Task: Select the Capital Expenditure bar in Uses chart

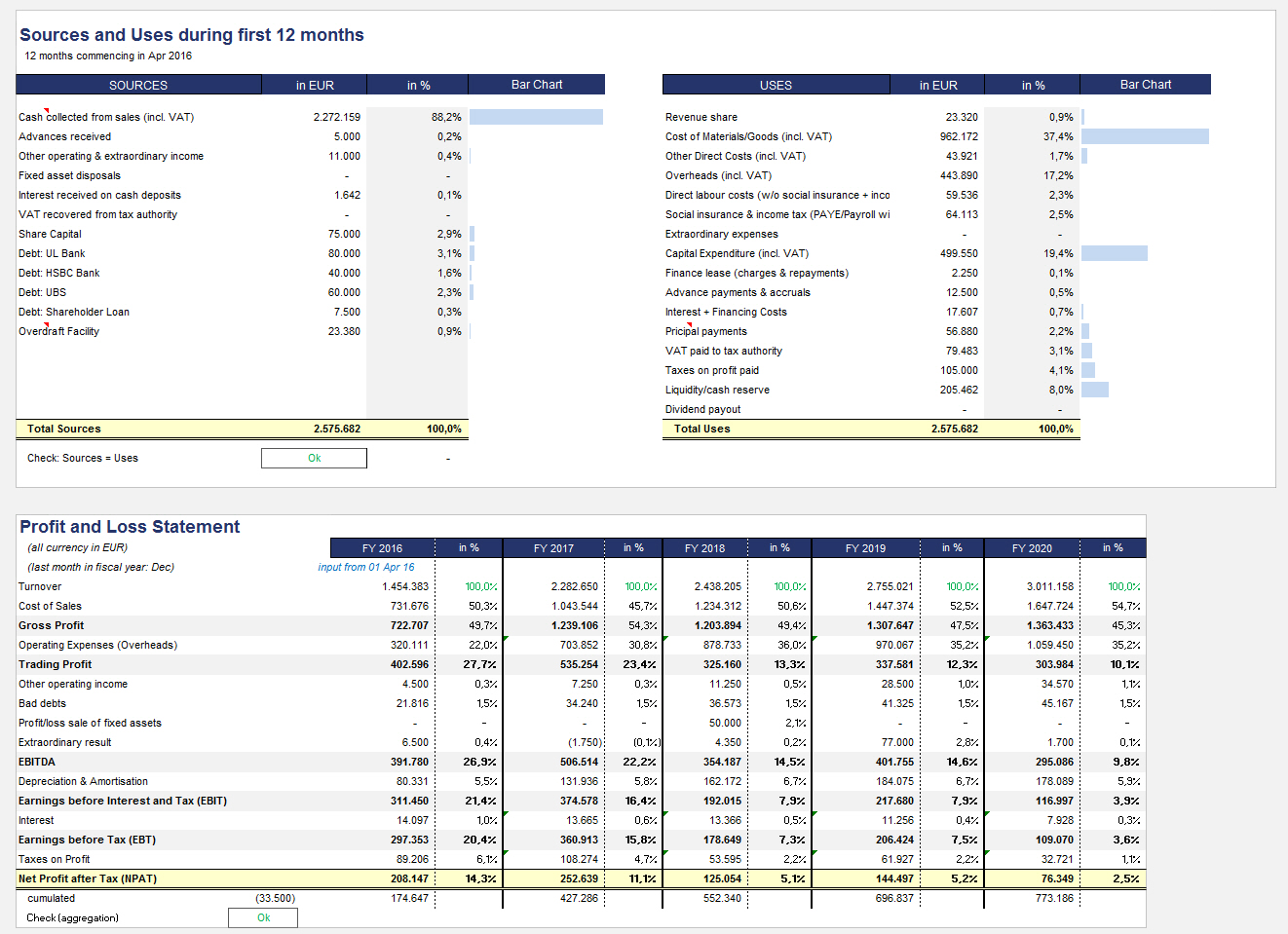Action: (1114, 253)
